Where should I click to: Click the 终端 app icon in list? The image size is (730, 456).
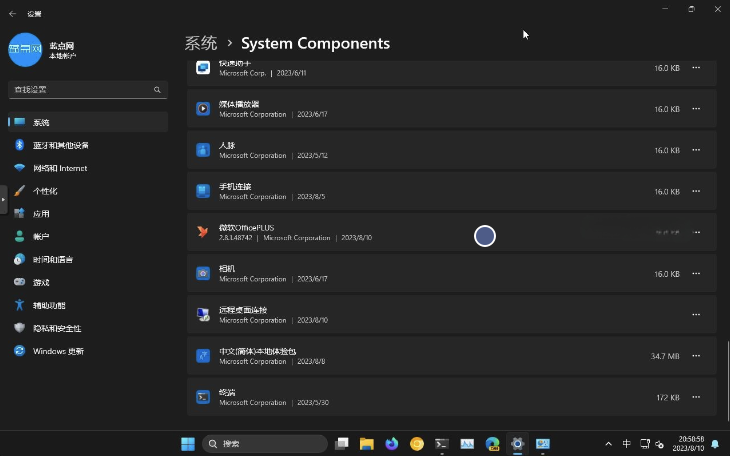203,397
